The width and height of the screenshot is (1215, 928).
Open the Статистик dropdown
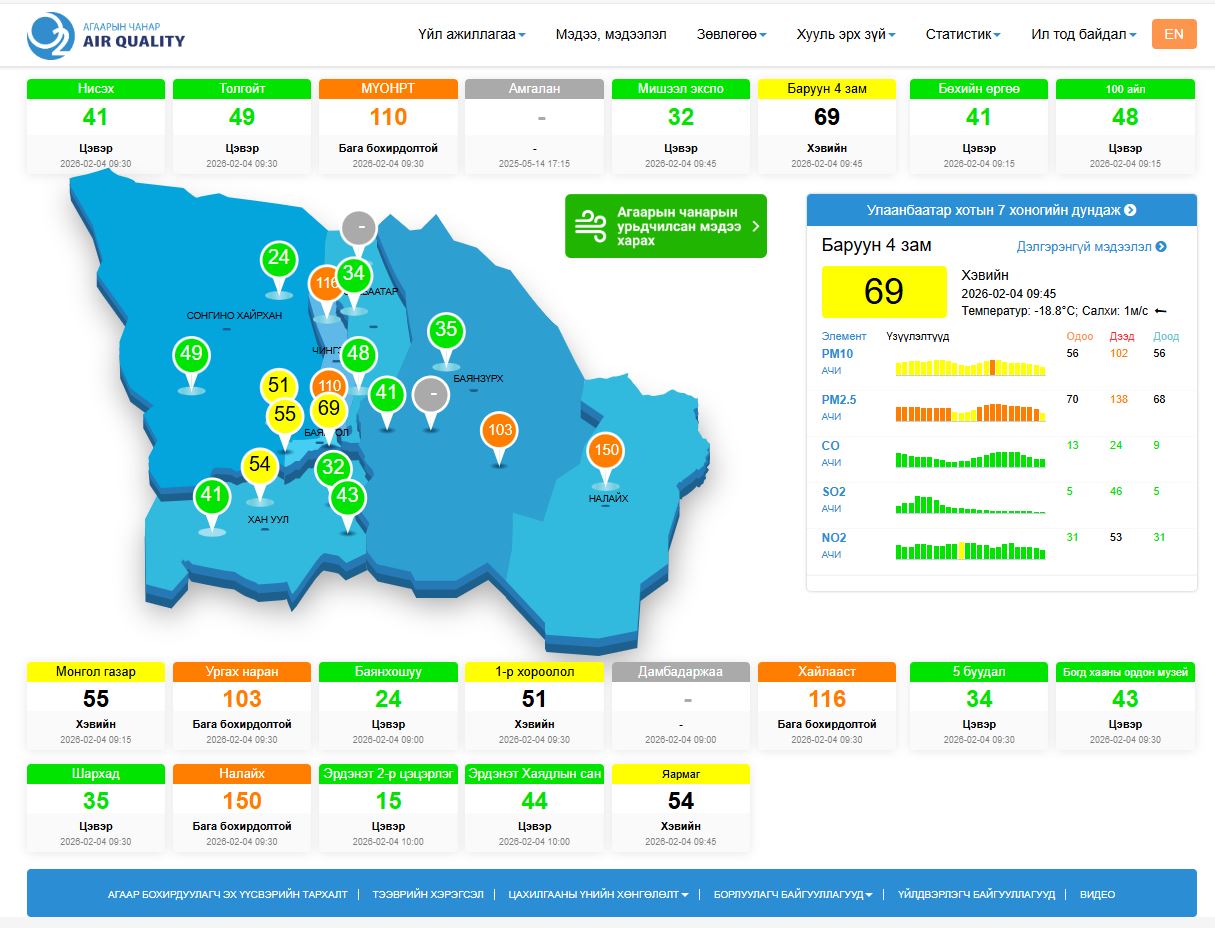point(963,34)
